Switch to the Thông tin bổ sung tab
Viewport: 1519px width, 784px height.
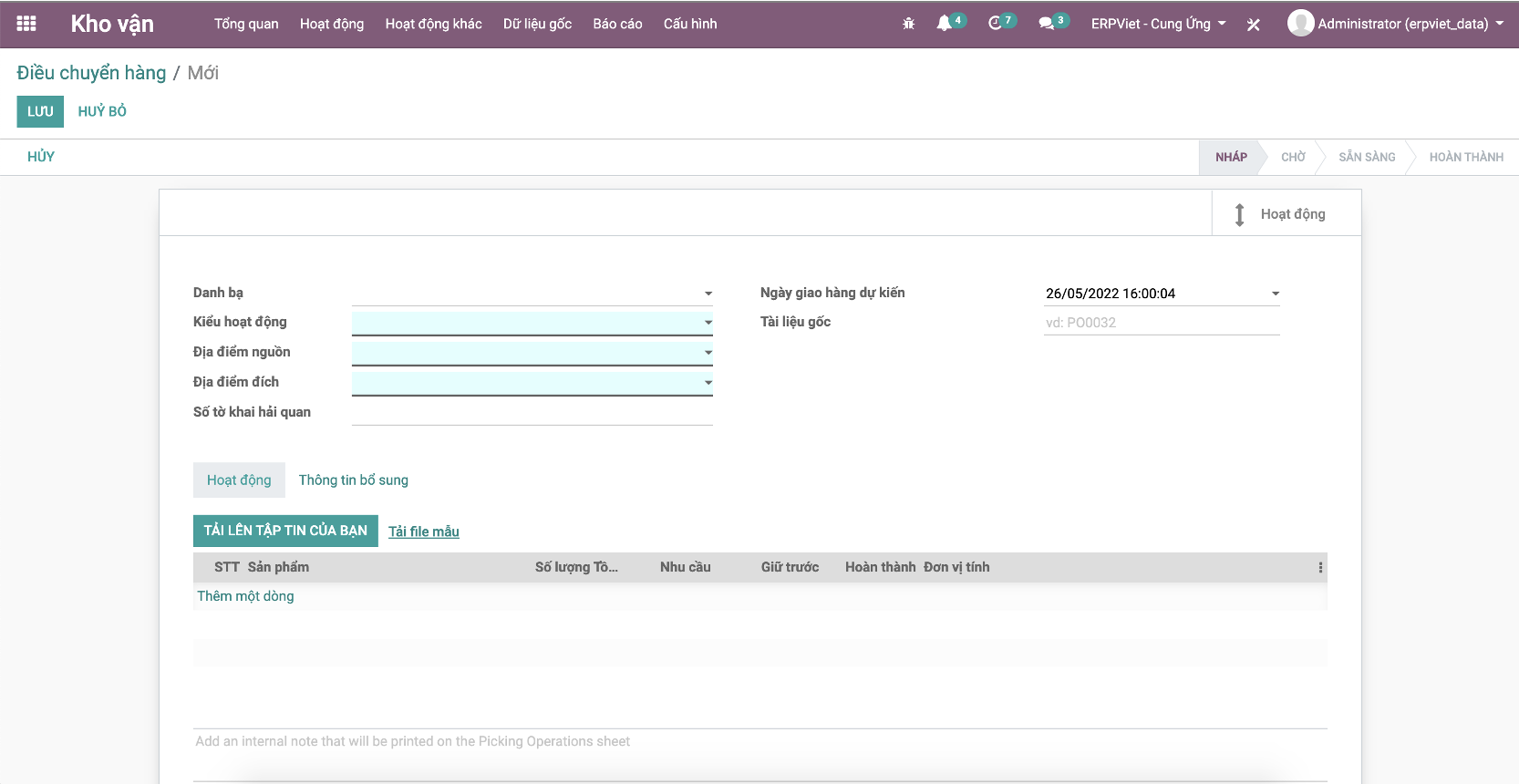point(354,480)
